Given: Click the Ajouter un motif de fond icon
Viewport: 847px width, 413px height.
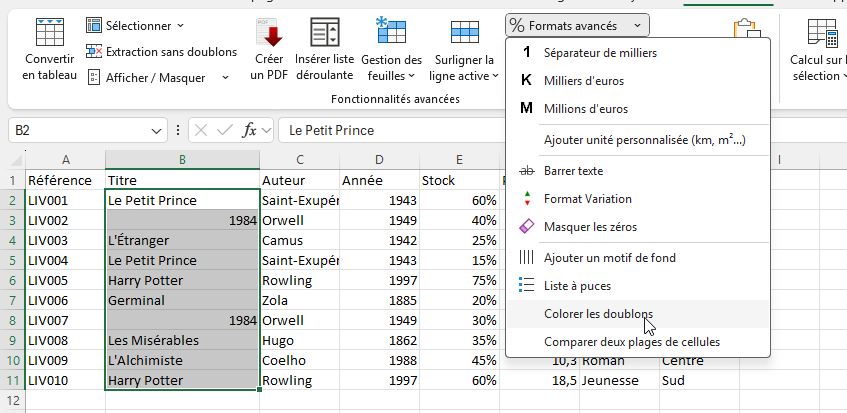Looking at the screenshot, I should coord(526,258).
